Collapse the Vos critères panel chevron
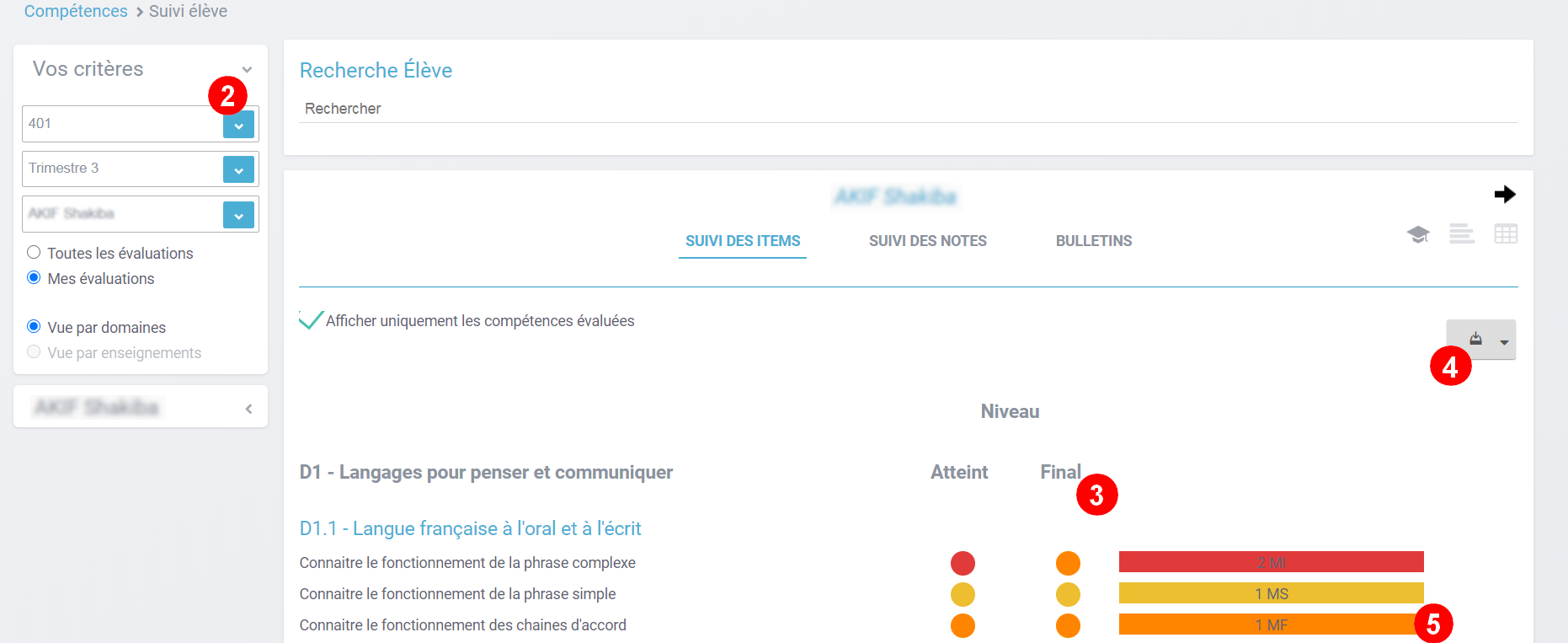 coord(247,70)
